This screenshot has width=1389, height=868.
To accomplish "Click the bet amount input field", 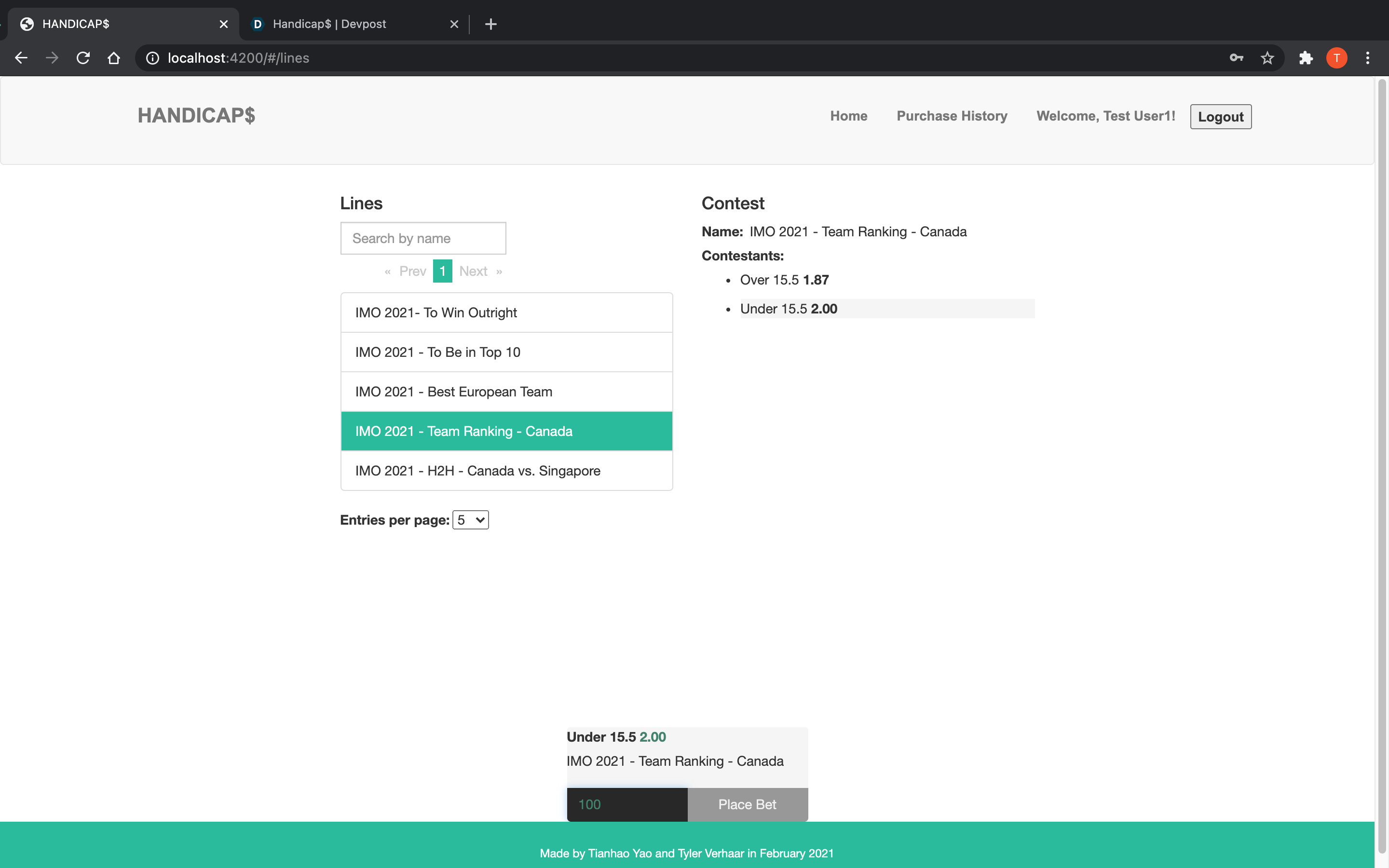I will [627, 804].
